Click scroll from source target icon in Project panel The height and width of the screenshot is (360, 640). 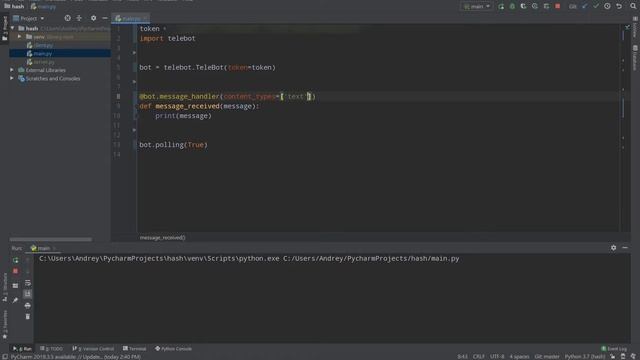point(67,18)
